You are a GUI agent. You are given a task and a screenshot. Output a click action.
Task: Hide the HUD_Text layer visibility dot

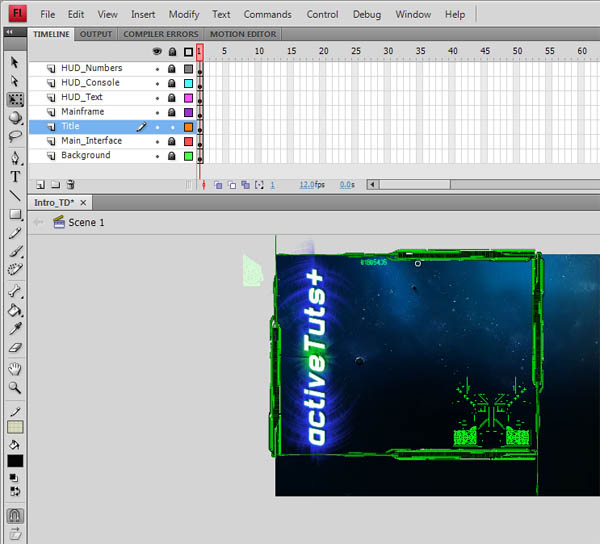point(157,98)
